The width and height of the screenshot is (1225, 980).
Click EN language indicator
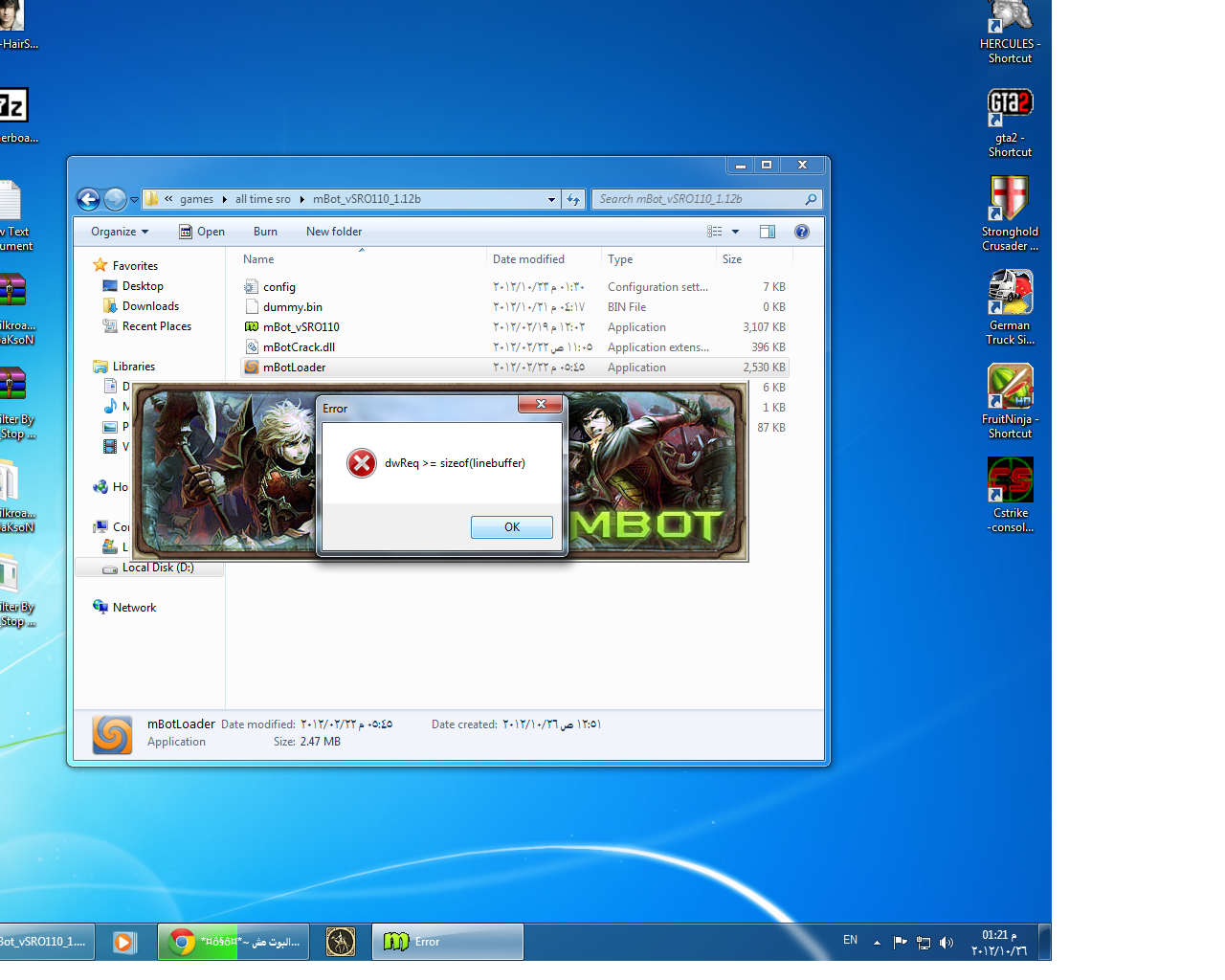(850, 941)
